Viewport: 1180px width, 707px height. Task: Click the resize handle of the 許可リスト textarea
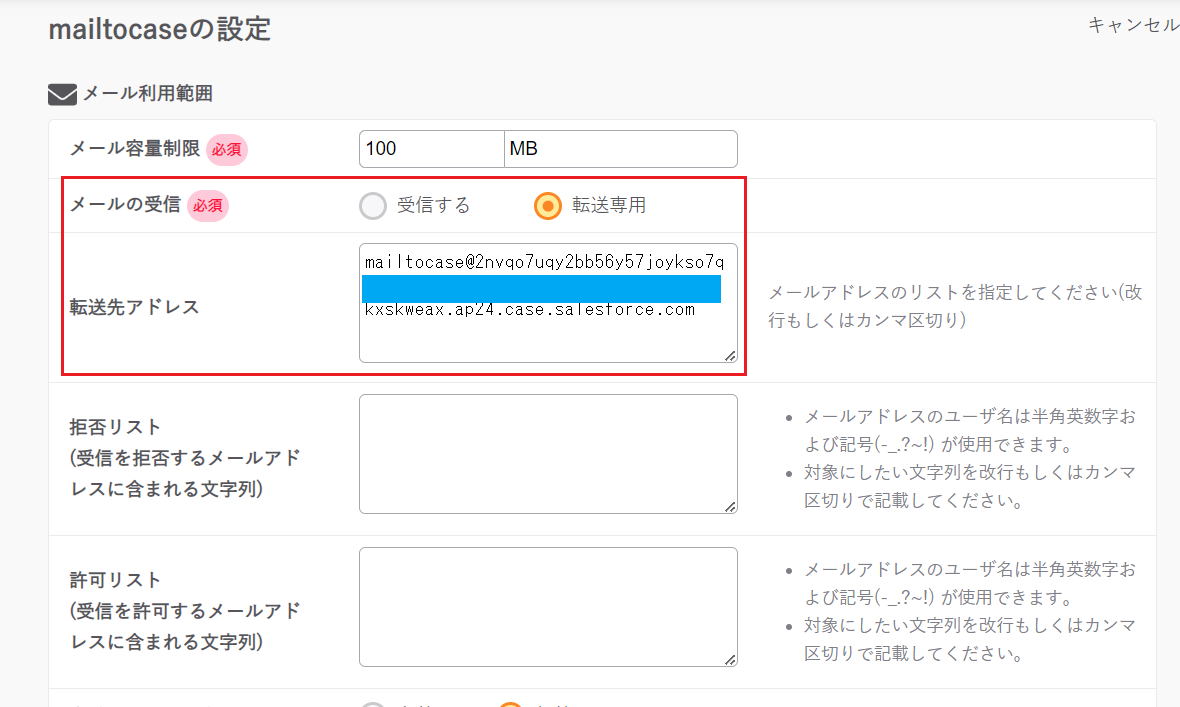coord(731,661)
